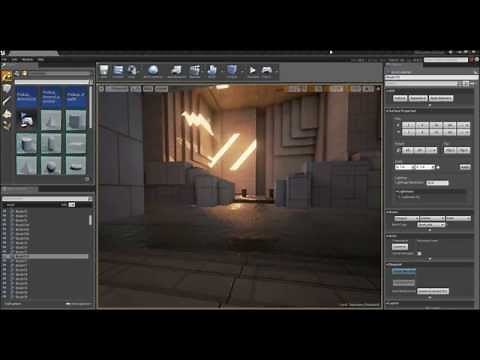Open the Brush Type dropdown in Details
The height and width of the screenshot is (360, 480).
pos(431,225)
